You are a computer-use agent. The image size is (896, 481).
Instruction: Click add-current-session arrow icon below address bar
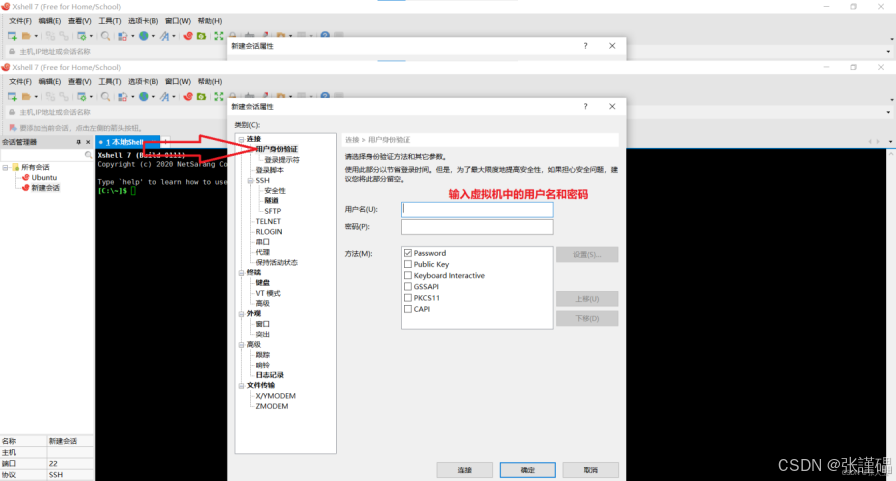pos(13,127)
